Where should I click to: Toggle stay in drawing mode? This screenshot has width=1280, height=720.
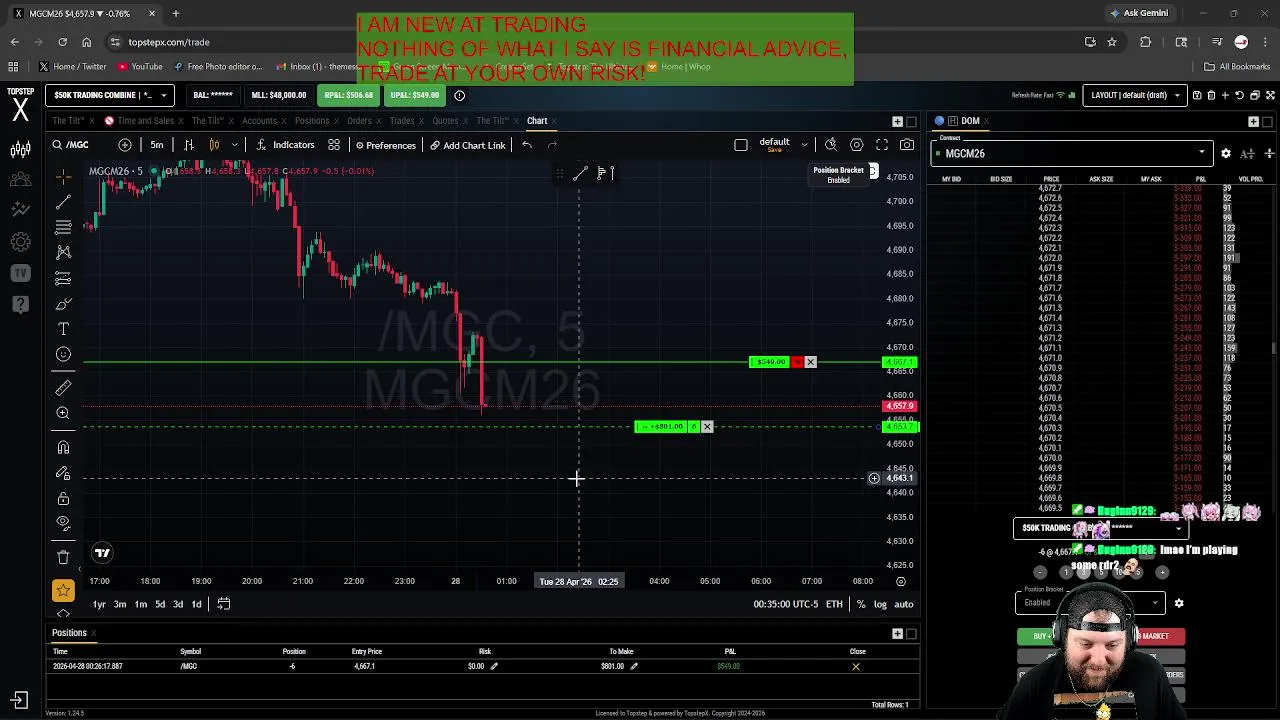63,473
